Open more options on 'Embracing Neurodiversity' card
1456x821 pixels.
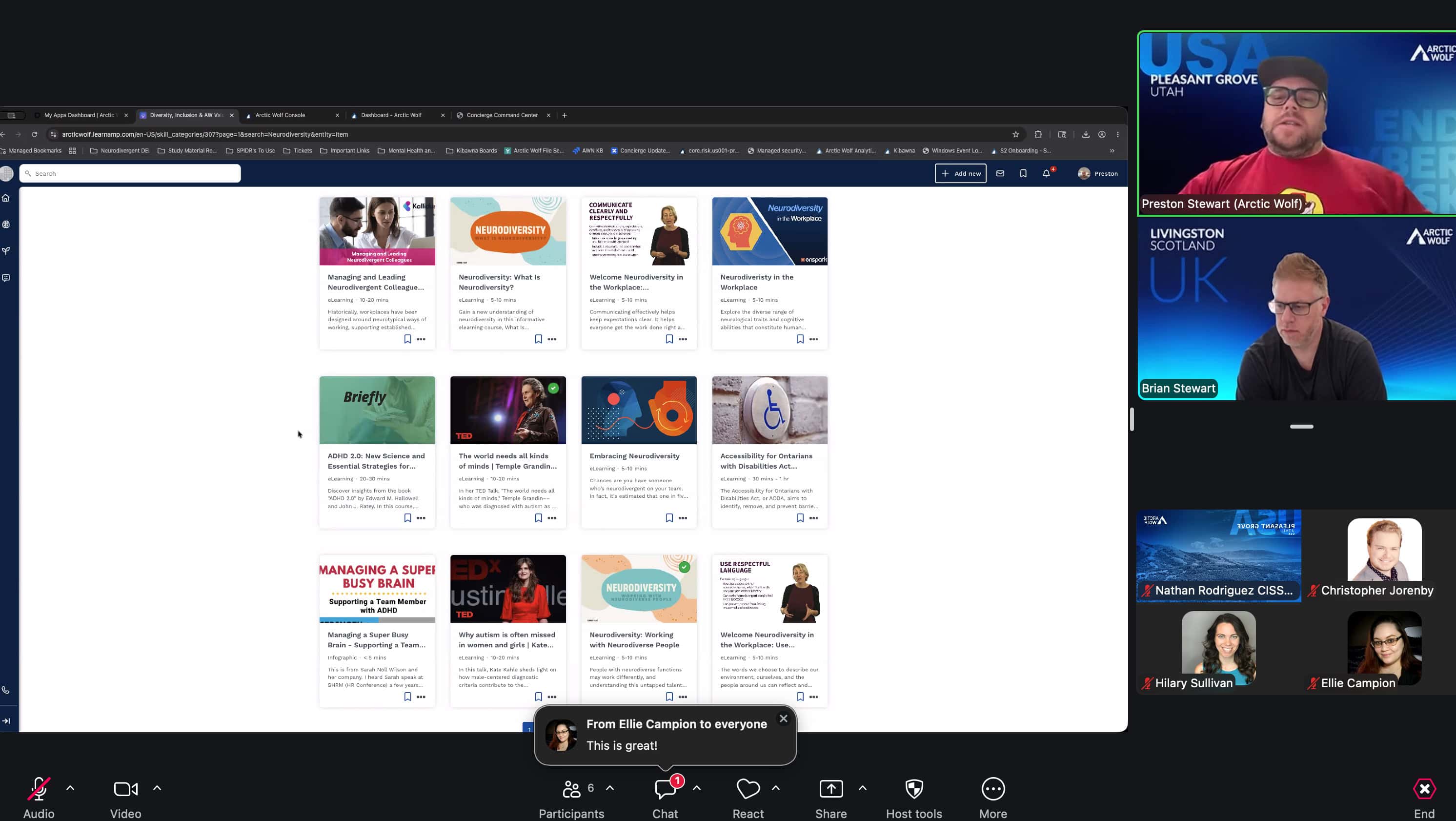click(683, 518)
